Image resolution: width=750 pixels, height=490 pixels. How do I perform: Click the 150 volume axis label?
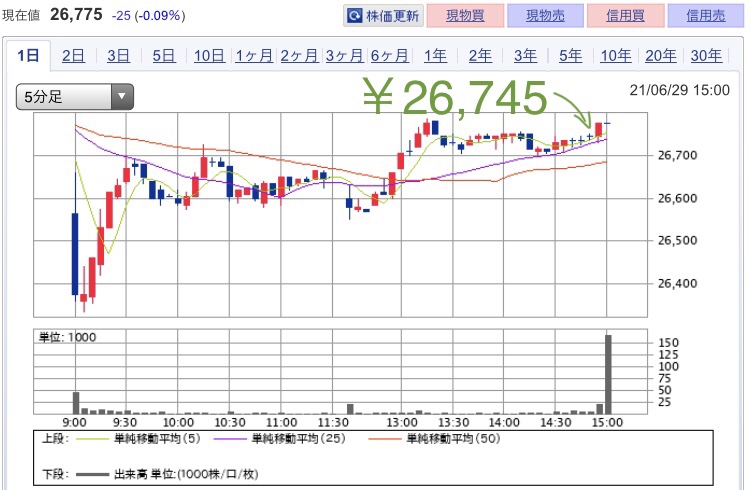pyautogui.click(x=668, y=343)
